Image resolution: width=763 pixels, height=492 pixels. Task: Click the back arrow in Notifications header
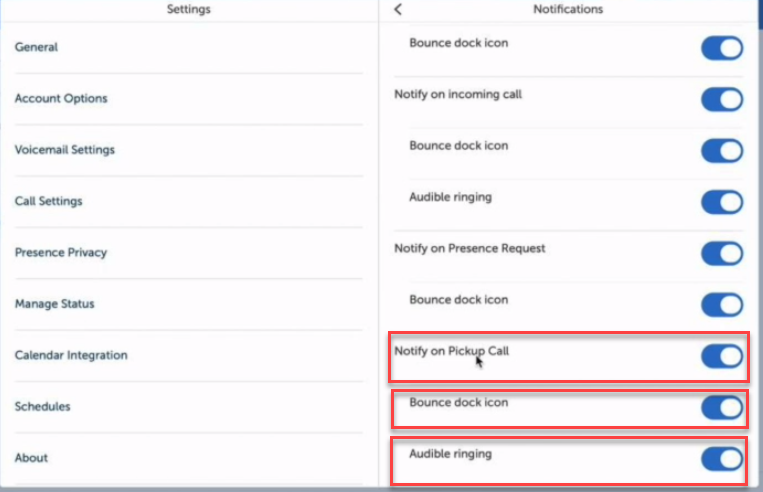pos(398,10)
